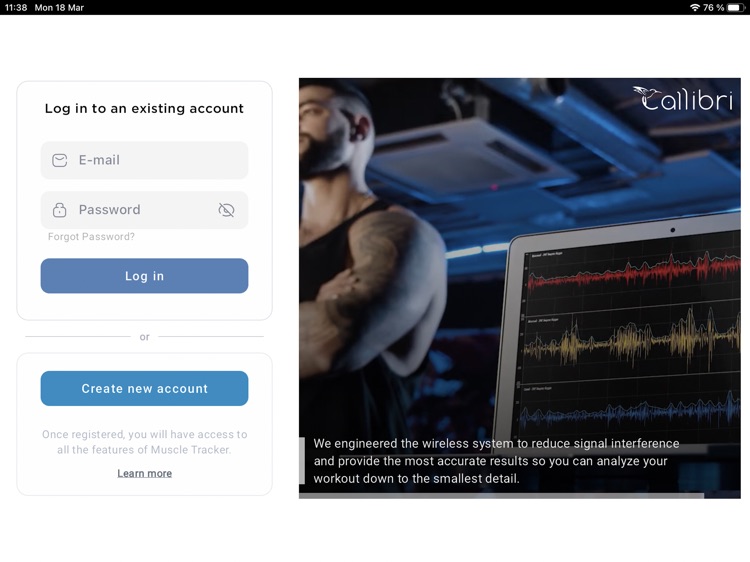Screen dimensions: 750x562
Task: Focus the E-mail input field
Action: coord(144,160)
